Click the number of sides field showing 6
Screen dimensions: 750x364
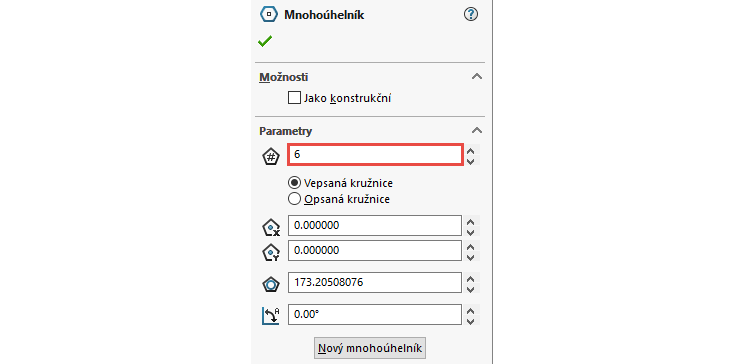pyautogui.click(x=375, y=155)
